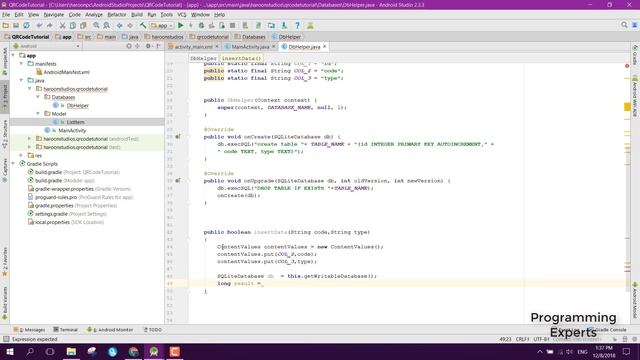Click the Save All toolbar icon
This screenshot has width=640, height=360.
click(16, 25)
